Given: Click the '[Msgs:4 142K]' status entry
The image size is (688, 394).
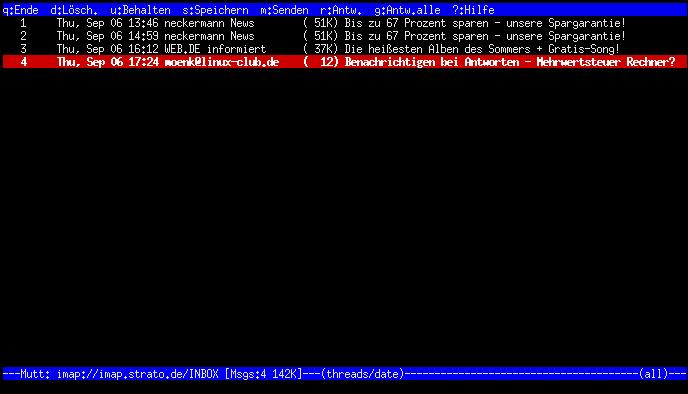Looking at the screenshot, I should pyautogui.click(x=264, y=374).
